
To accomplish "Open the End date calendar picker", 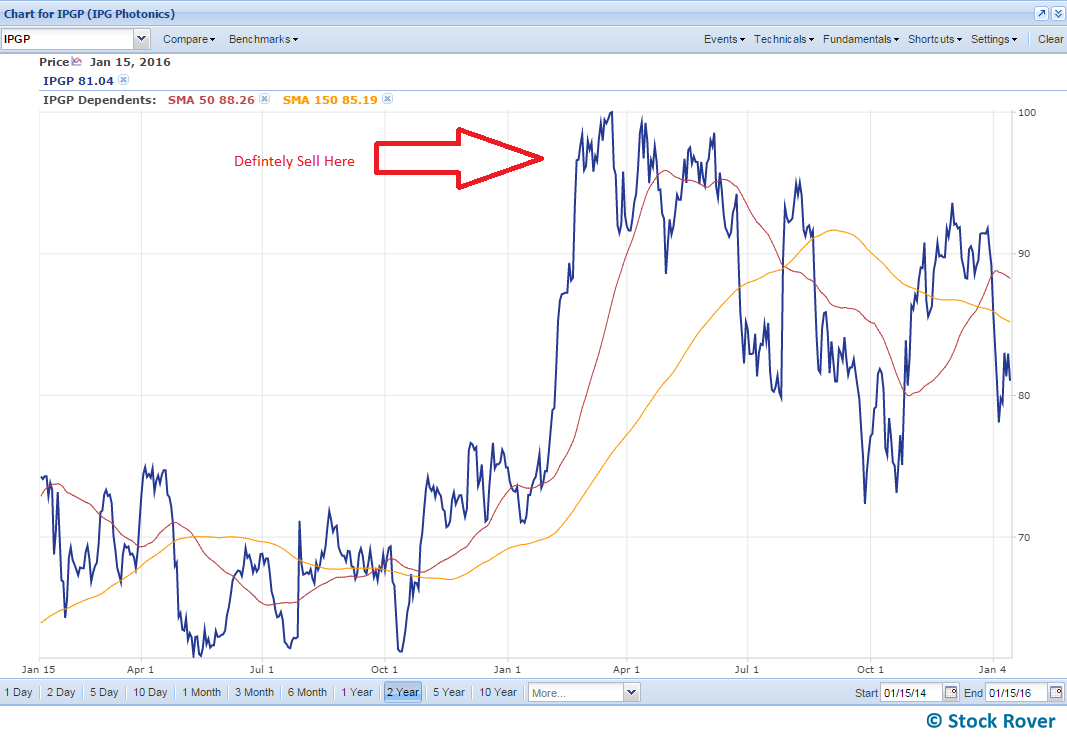I will (1055, 693).
